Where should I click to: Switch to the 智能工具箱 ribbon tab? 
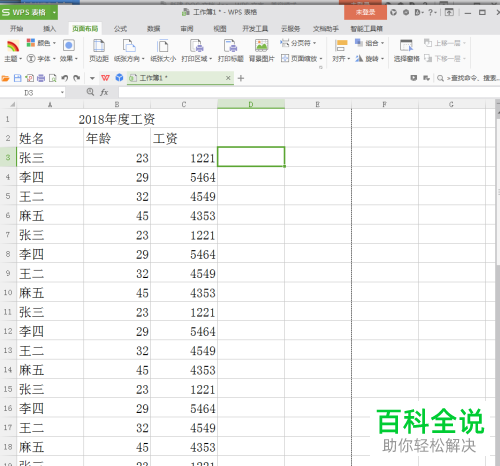click(x=366, y=29)
